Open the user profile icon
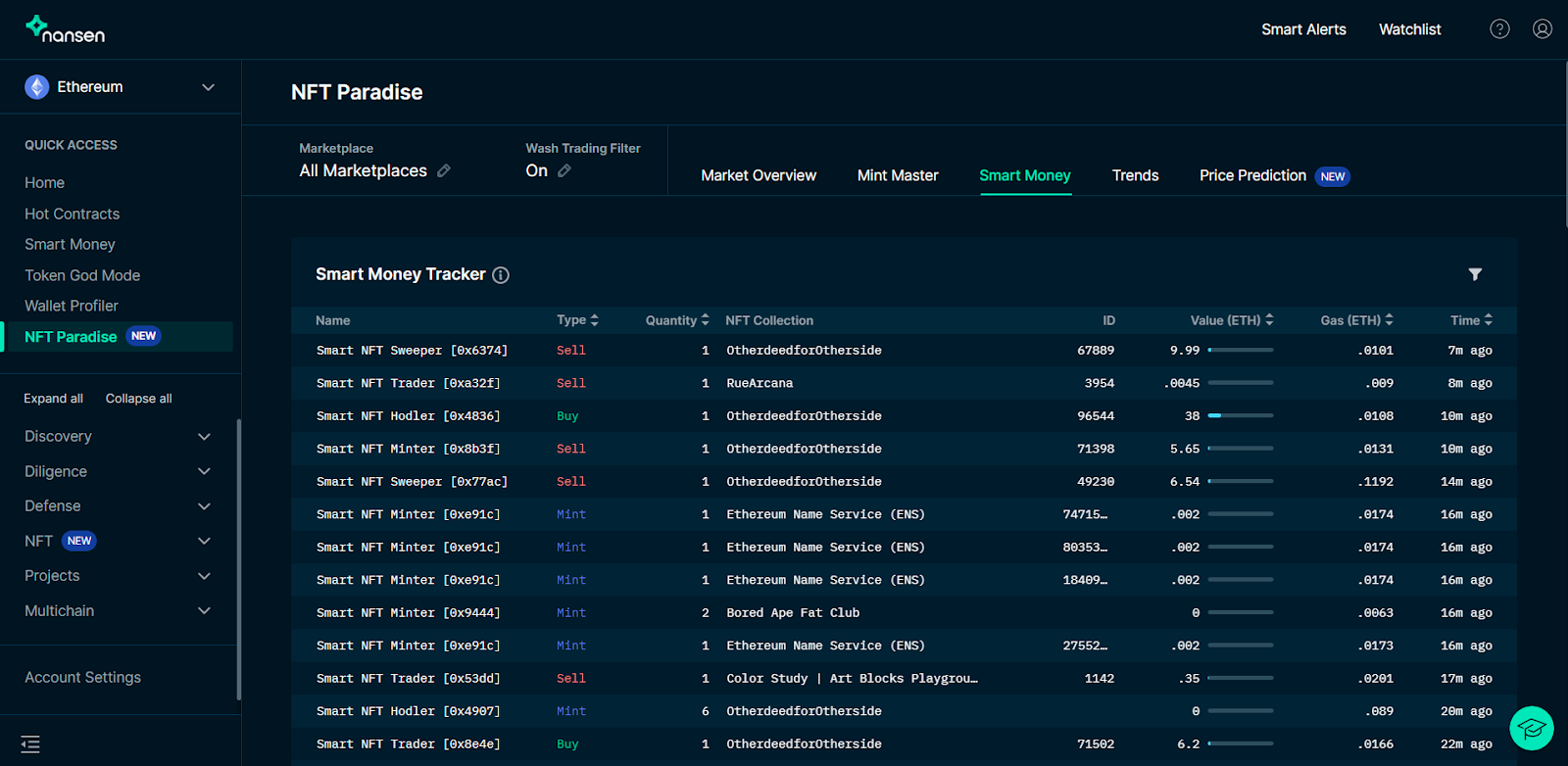Viewport: 1568px width, 766px height. tap(1542, 29)
